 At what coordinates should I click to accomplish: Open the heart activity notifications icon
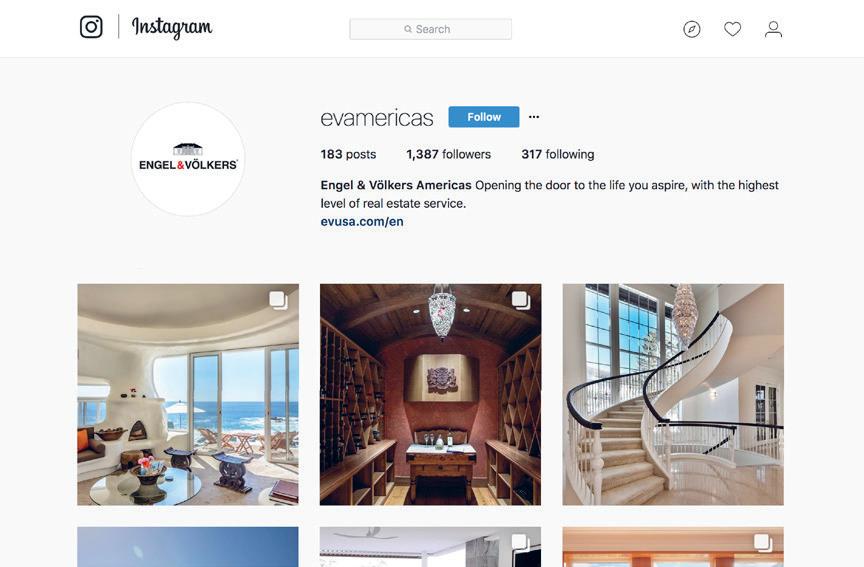coord(732,29)
